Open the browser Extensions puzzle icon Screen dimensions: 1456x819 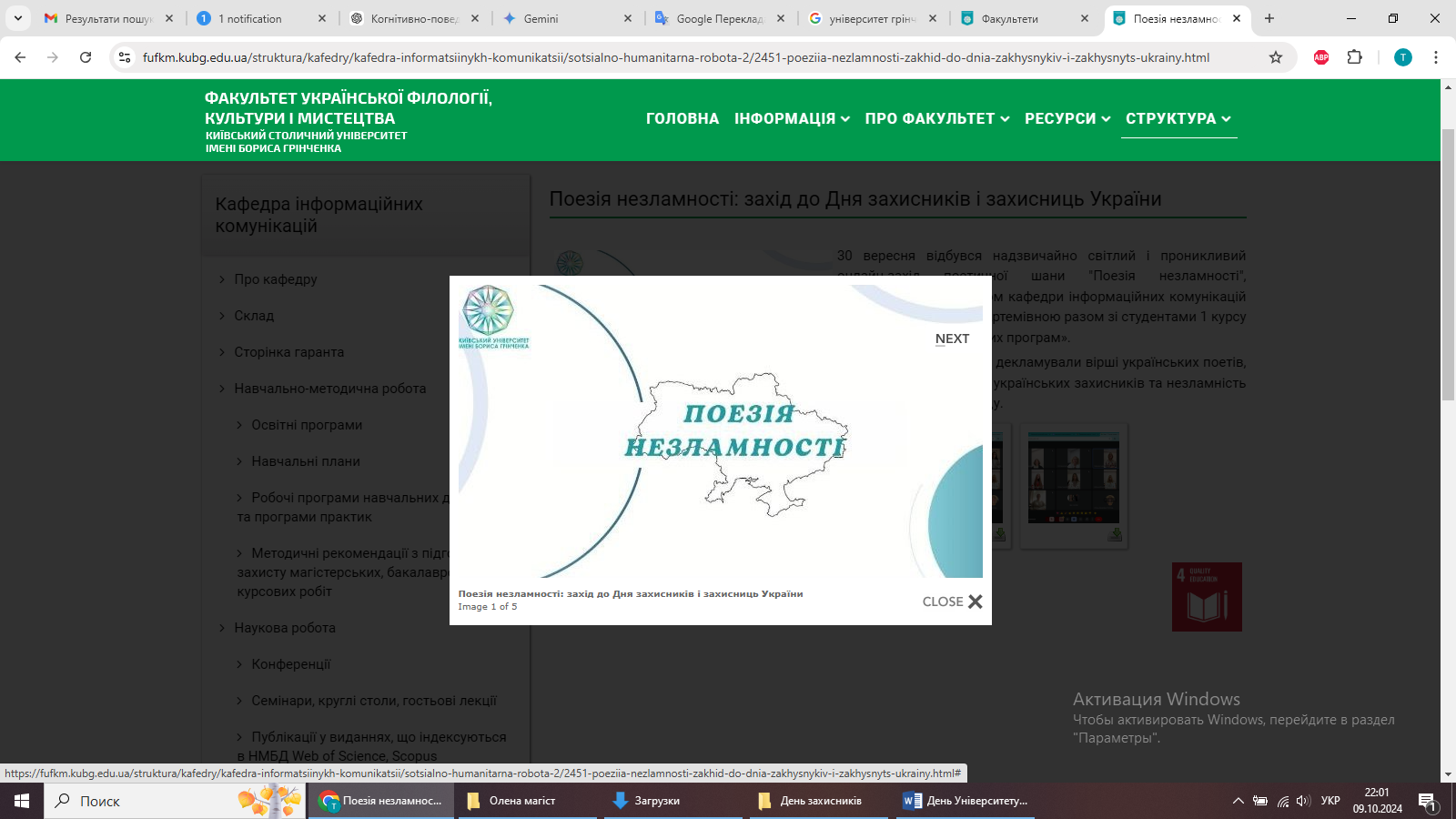click(x=1354, y=57)
